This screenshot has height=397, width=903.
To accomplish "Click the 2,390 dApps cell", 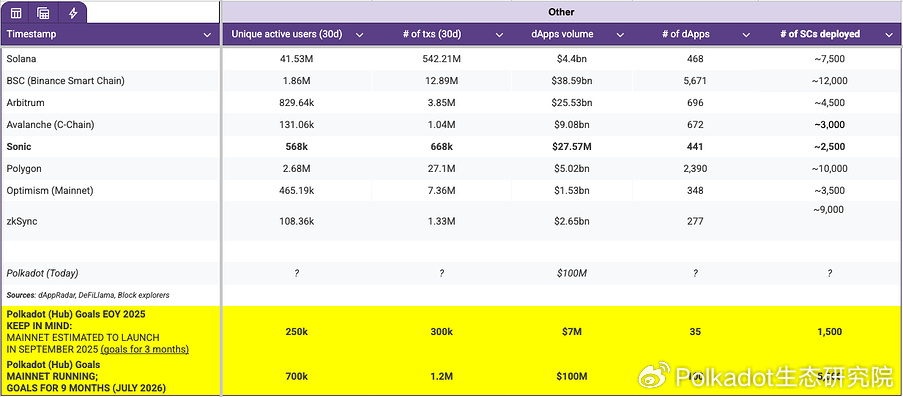I will click(x=695, y=168).
